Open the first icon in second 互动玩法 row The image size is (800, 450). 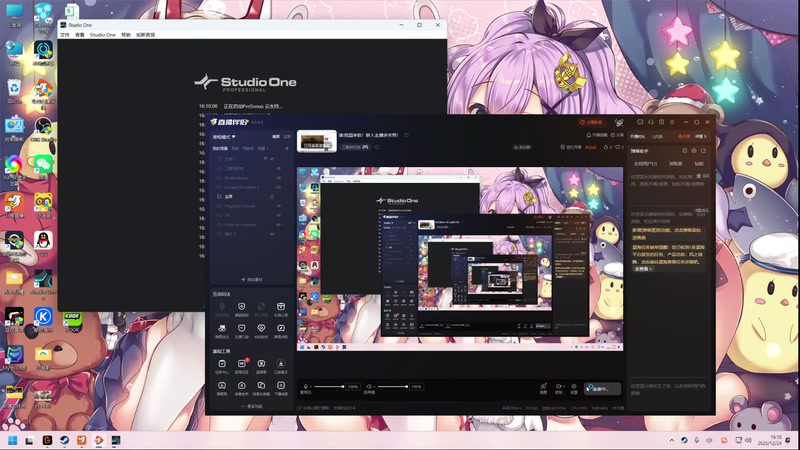point(222,328)
